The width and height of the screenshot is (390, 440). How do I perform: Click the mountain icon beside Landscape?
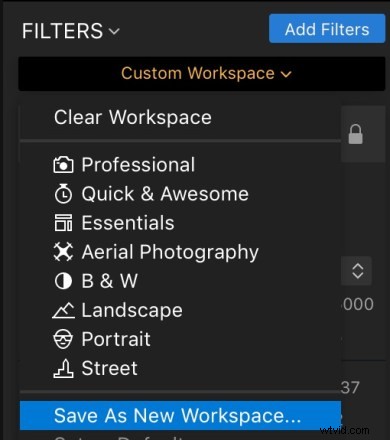click(63, 310)
